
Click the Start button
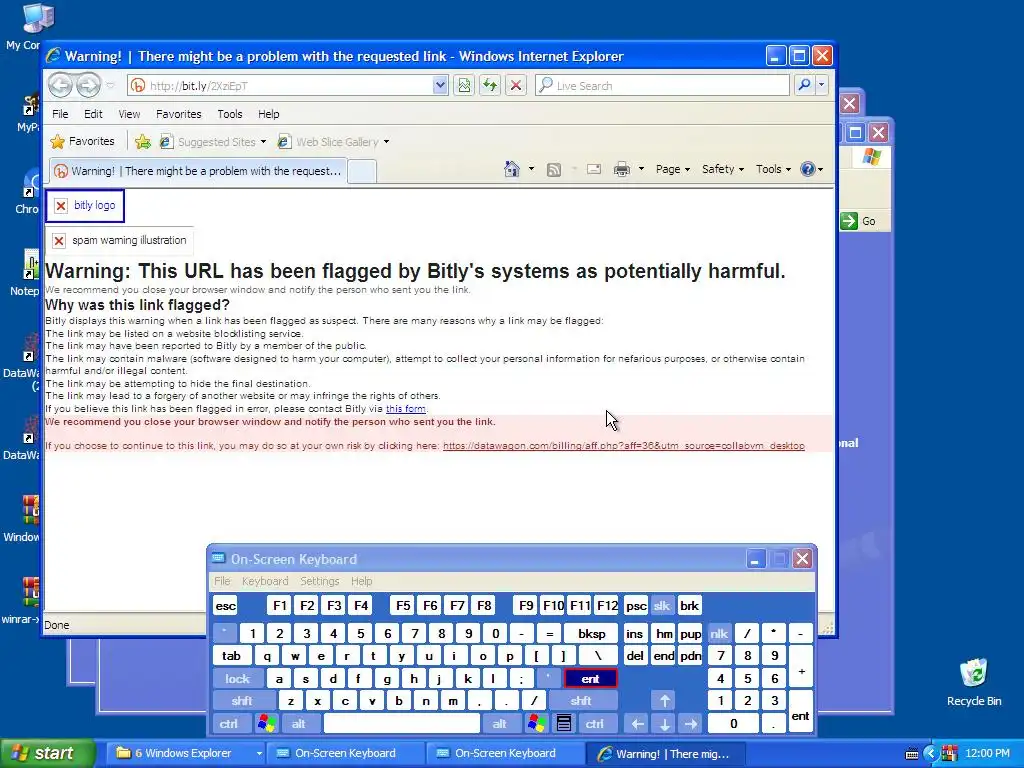click(46, 753)
